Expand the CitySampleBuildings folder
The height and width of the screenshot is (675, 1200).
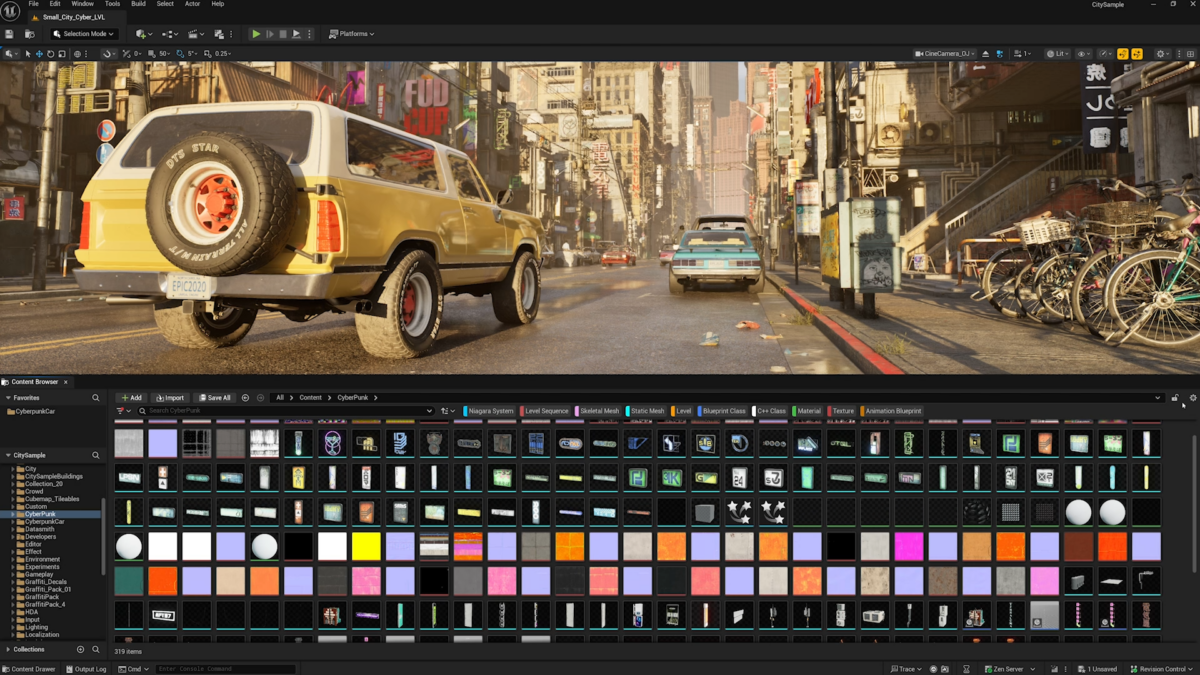13,476
